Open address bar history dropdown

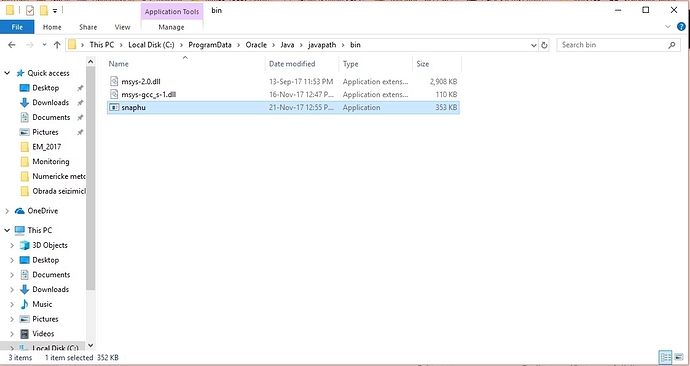coord(533,45)
